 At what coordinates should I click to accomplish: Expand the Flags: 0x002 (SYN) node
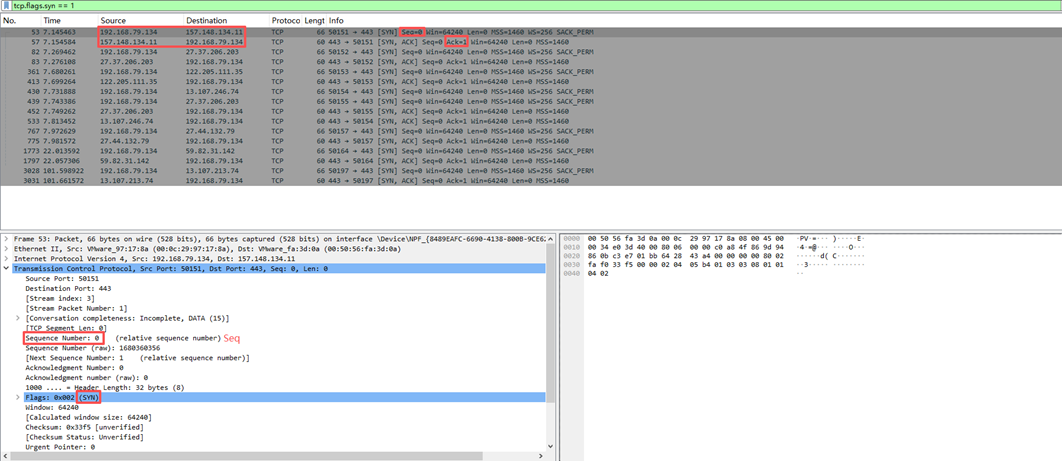(19, 397)
